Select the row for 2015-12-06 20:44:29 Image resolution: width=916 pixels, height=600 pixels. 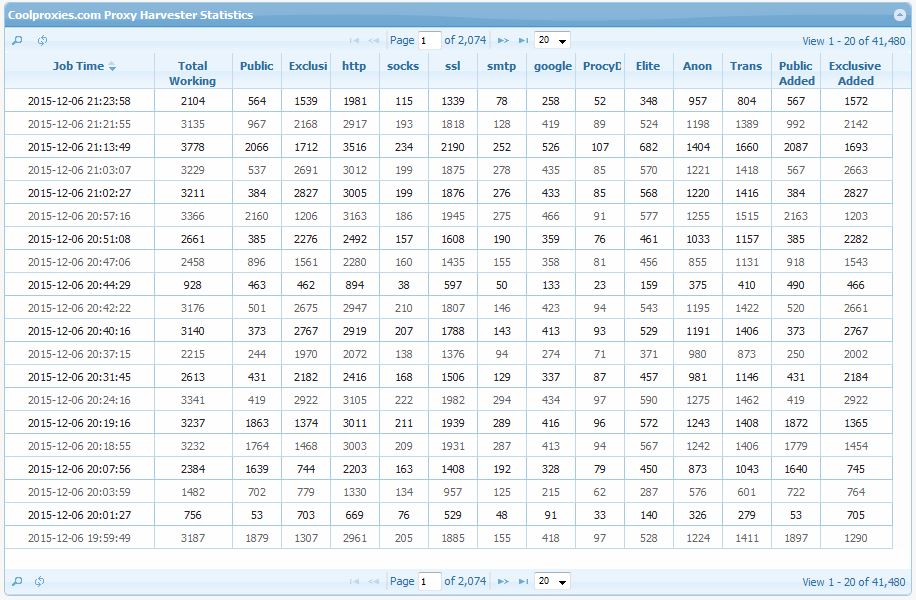pyautogui.click(x=79, y=285)
